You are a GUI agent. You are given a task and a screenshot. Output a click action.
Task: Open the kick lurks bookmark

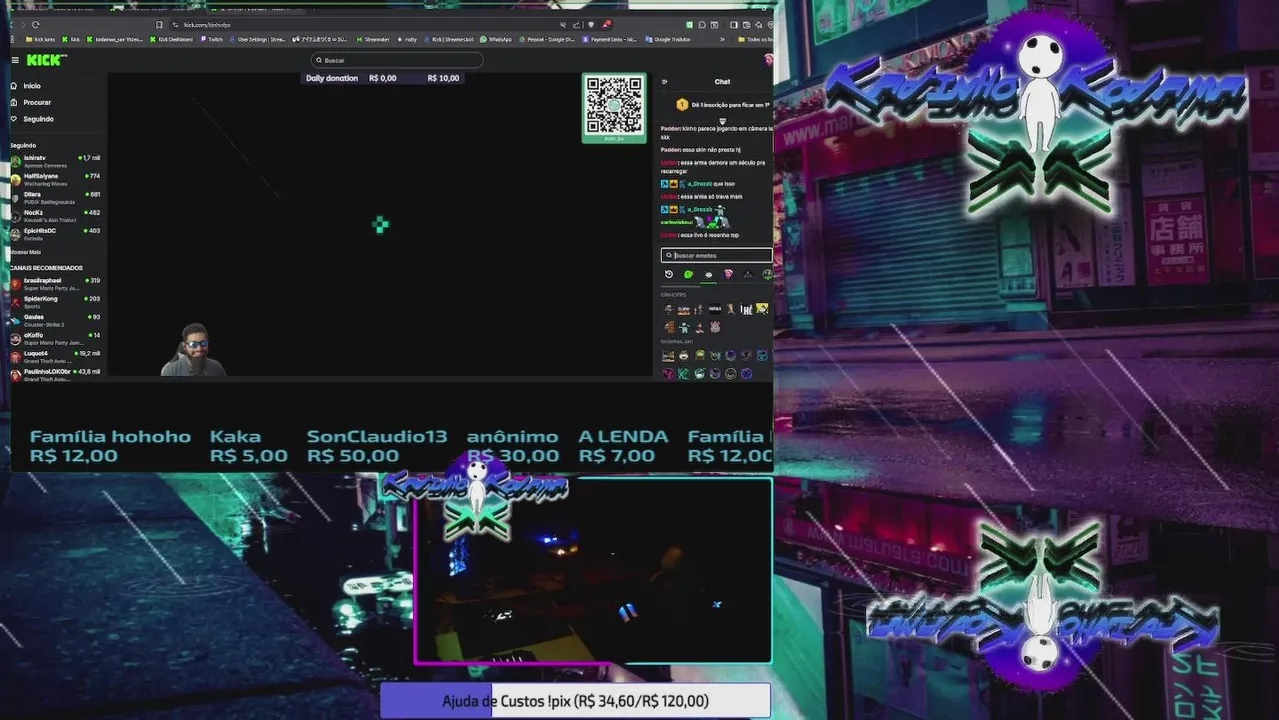[40, 39]
